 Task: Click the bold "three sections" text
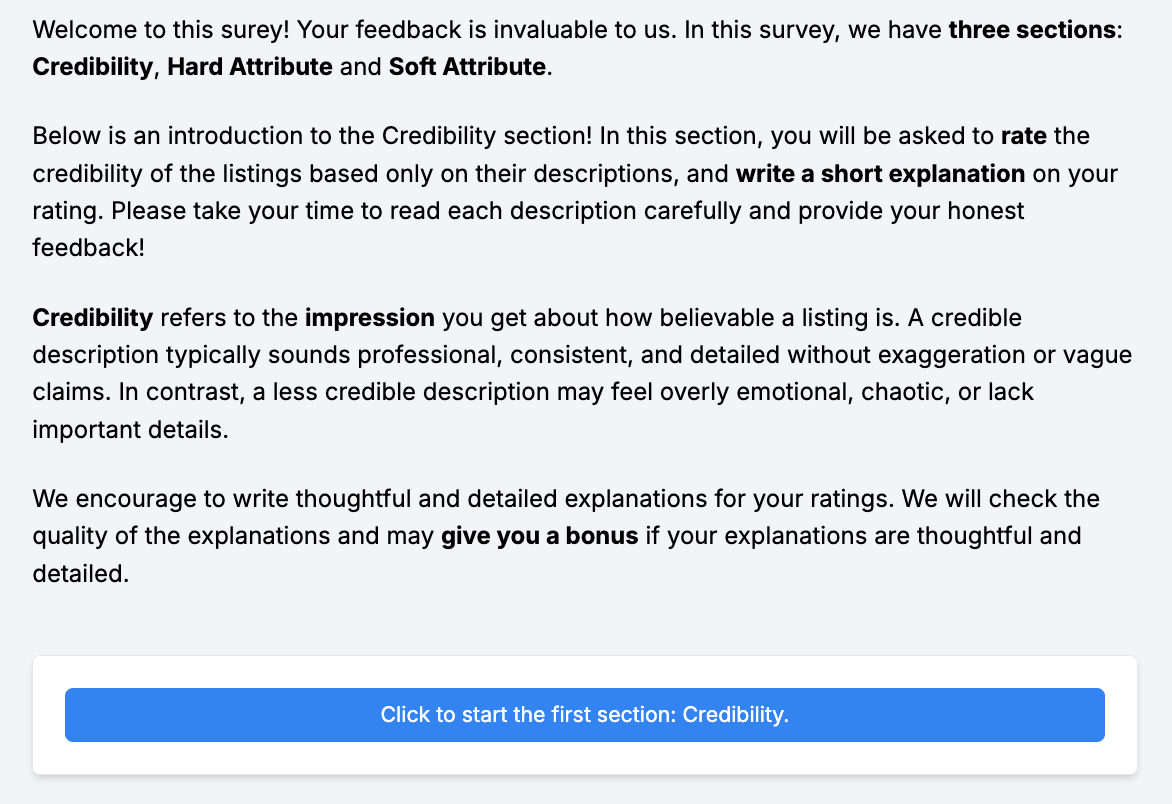click(x=1032, y=30)
